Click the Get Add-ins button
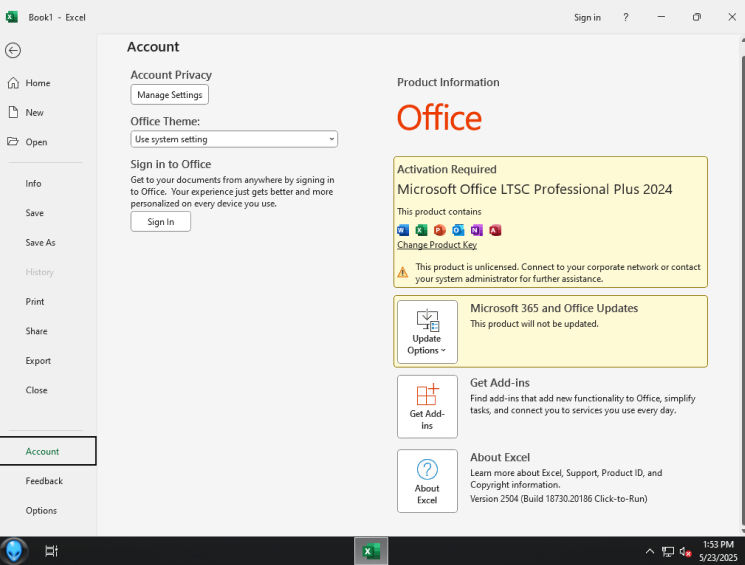Image resolution: width=745 pixels, height=565 pixels. (x=427, y=407)
